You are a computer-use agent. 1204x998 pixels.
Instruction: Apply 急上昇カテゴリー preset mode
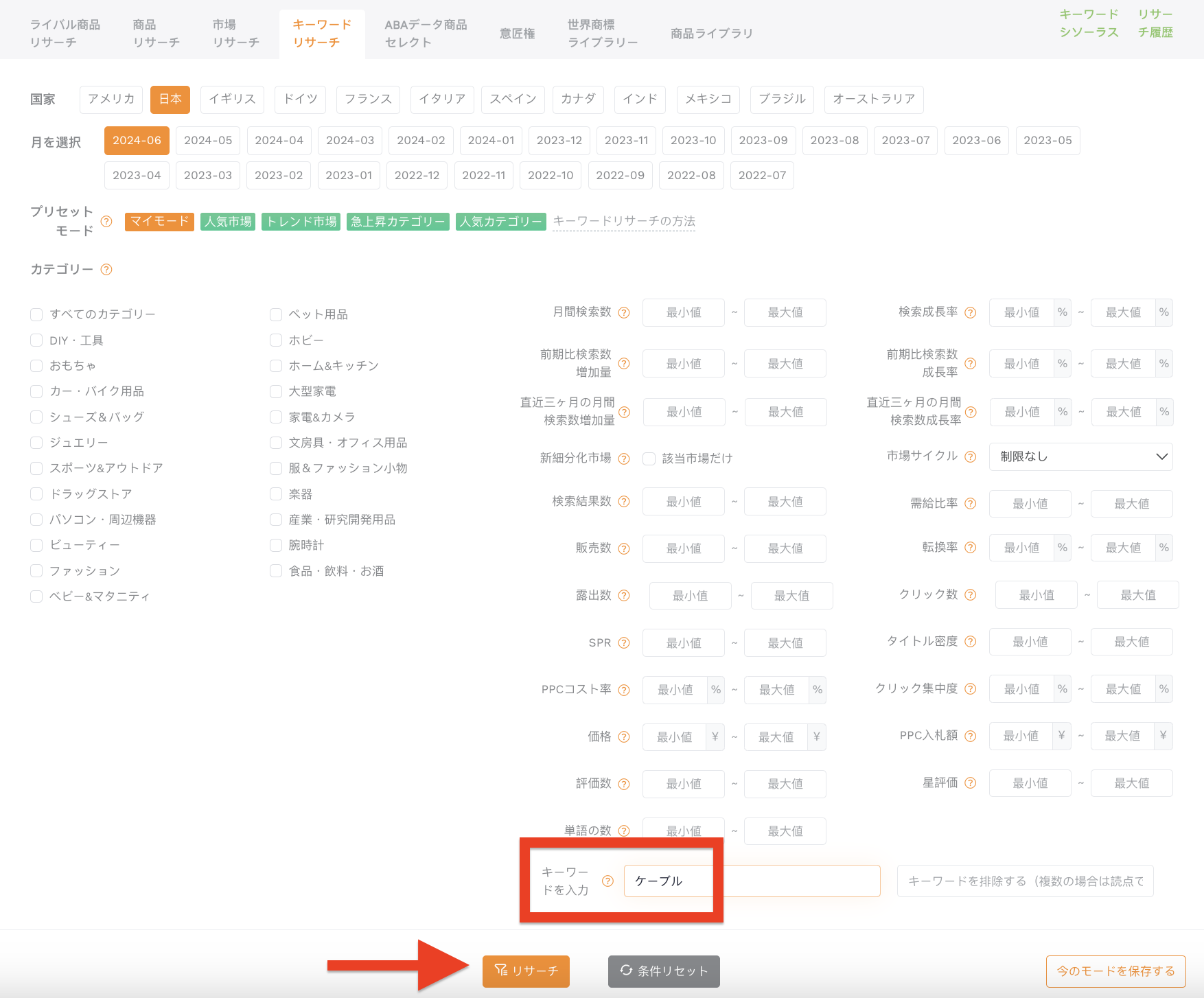click(398, 222)
